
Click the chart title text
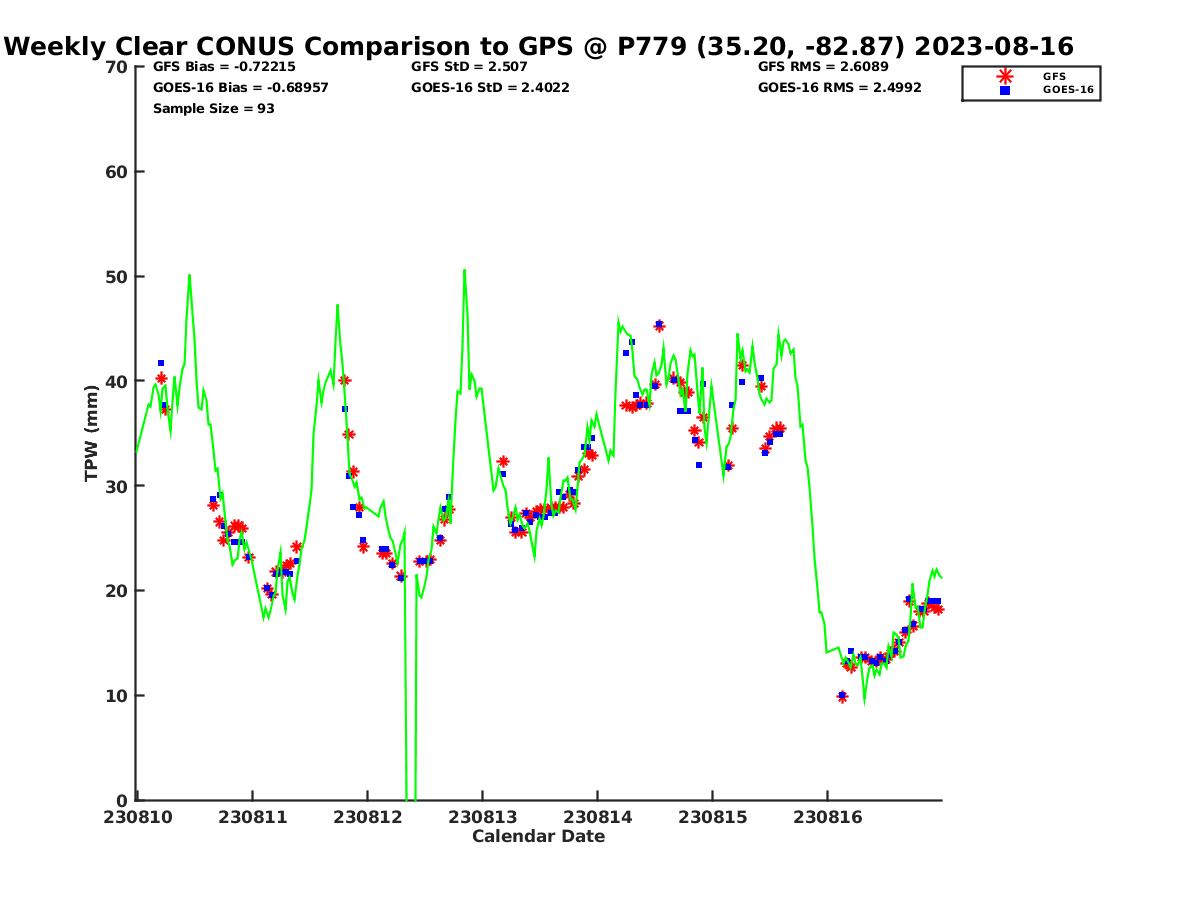pos(540,47)
